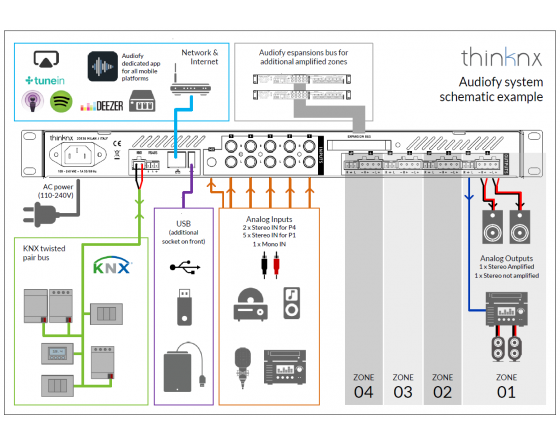
Task: Click the KNX logo
Action: (112, 265)
